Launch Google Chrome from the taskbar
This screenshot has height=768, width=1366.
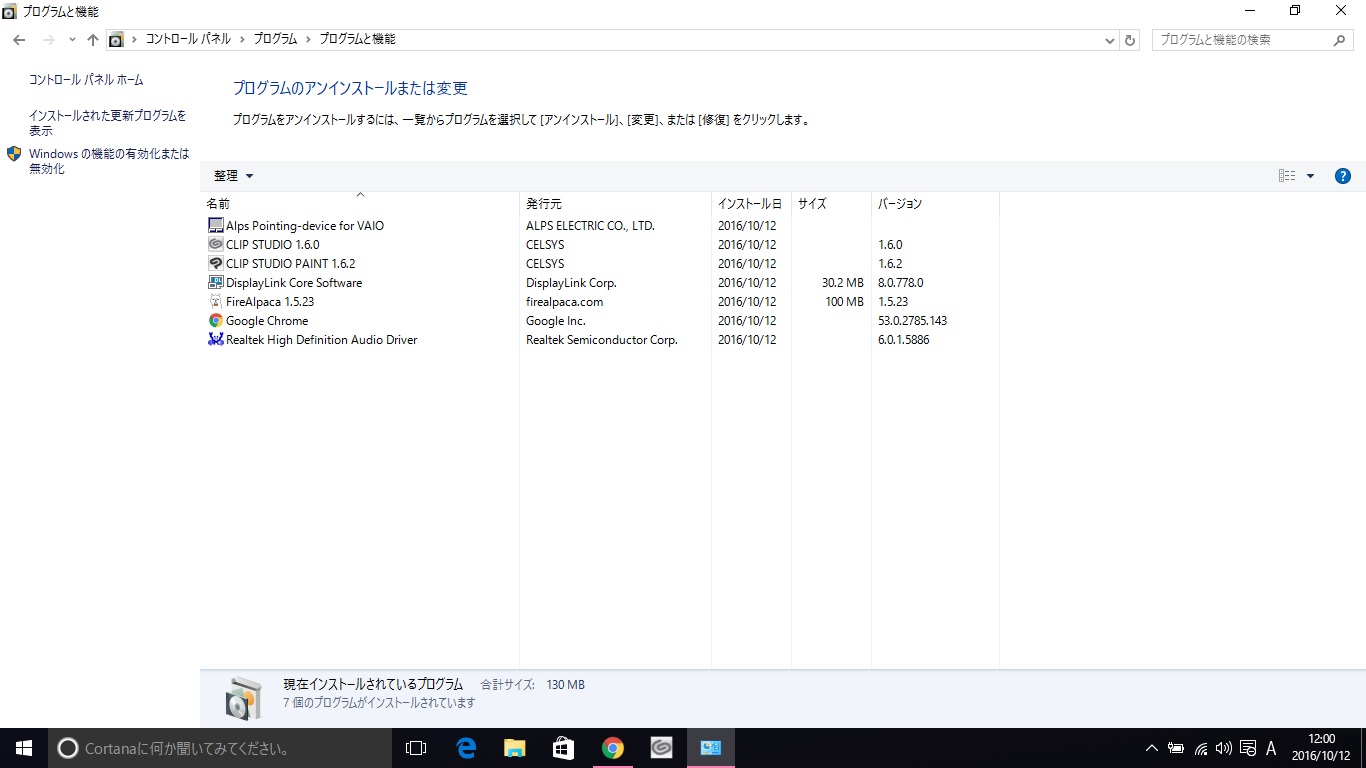pos(613,748)
